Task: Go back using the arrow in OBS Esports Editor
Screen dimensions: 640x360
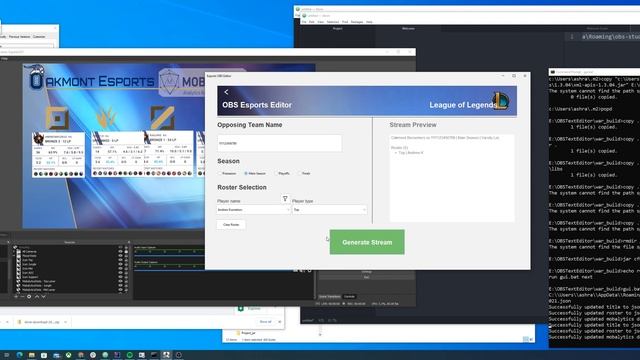Action: click(x=226, y=92)
